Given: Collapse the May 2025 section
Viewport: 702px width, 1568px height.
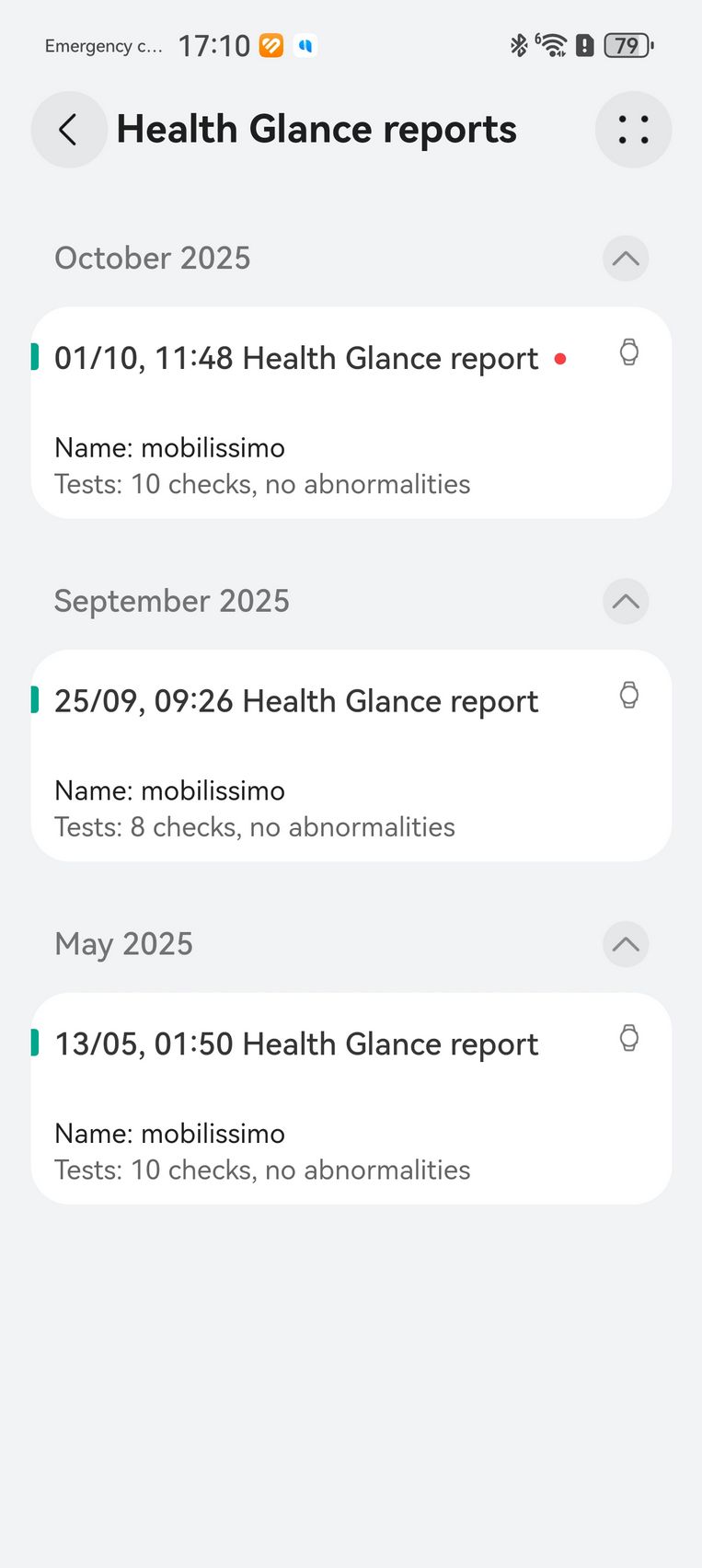Looking at the screenshot, I should click(626, 944).
